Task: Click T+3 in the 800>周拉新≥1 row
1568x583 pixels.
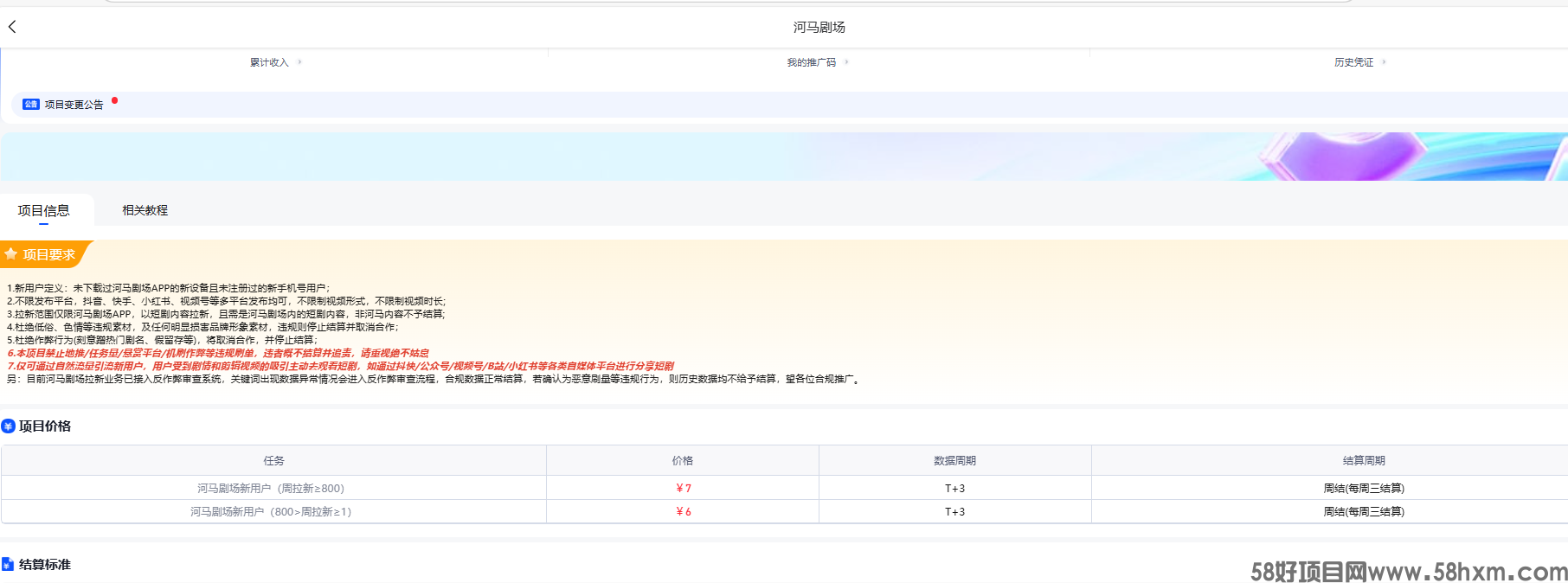Action: 954,512
